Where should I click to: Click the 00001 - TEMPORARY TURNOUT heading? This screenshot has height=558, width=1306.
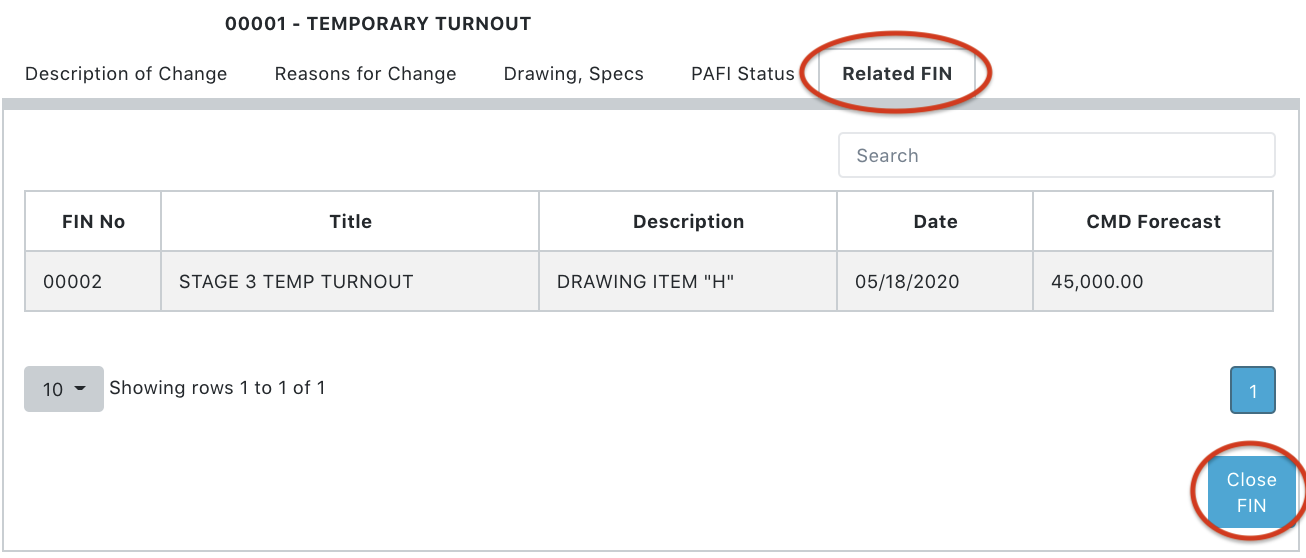(x=378, y=23)
